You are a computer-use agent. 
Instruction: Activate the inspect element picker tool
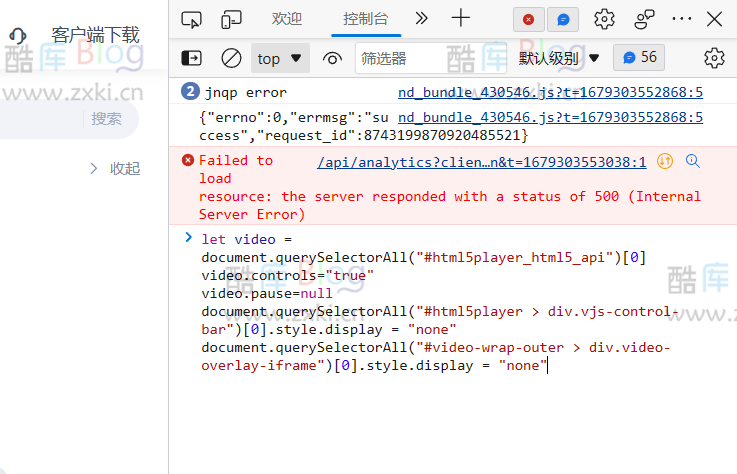(192, 19)
